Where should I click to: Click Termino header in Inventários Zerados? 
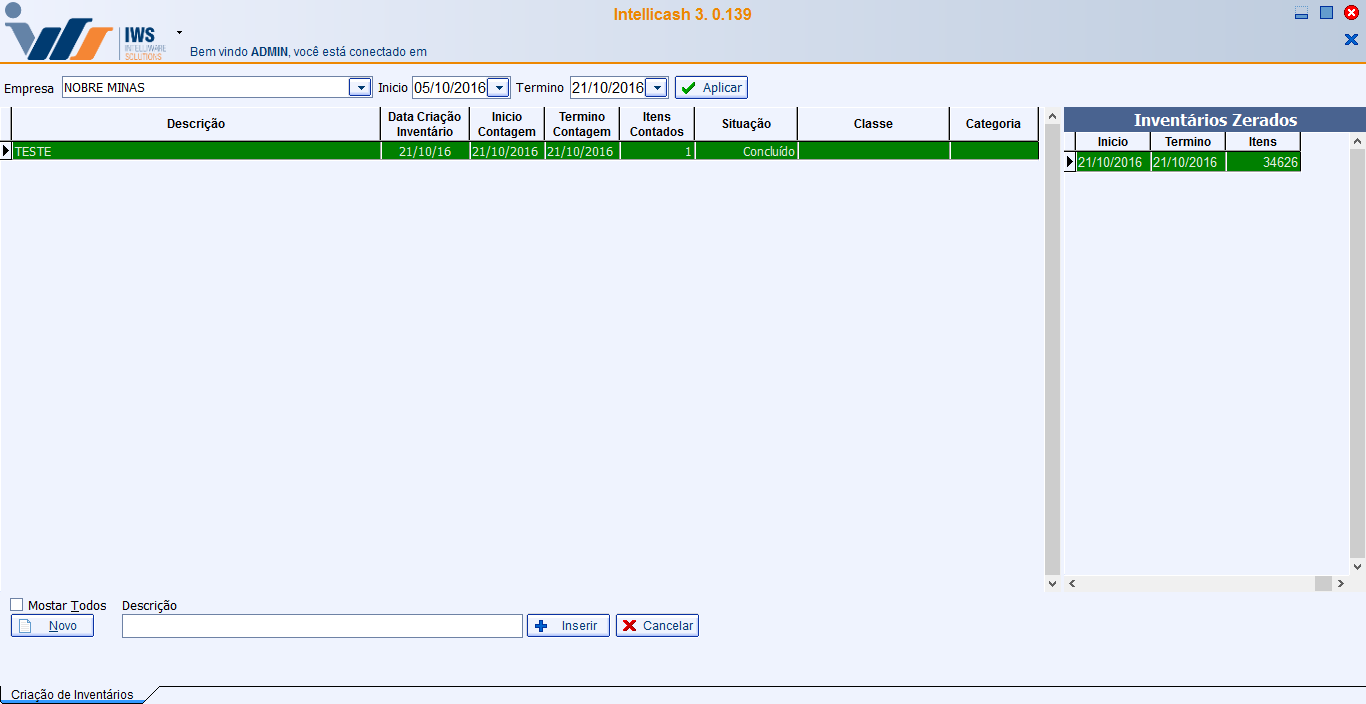click(x=1188, y=142)
